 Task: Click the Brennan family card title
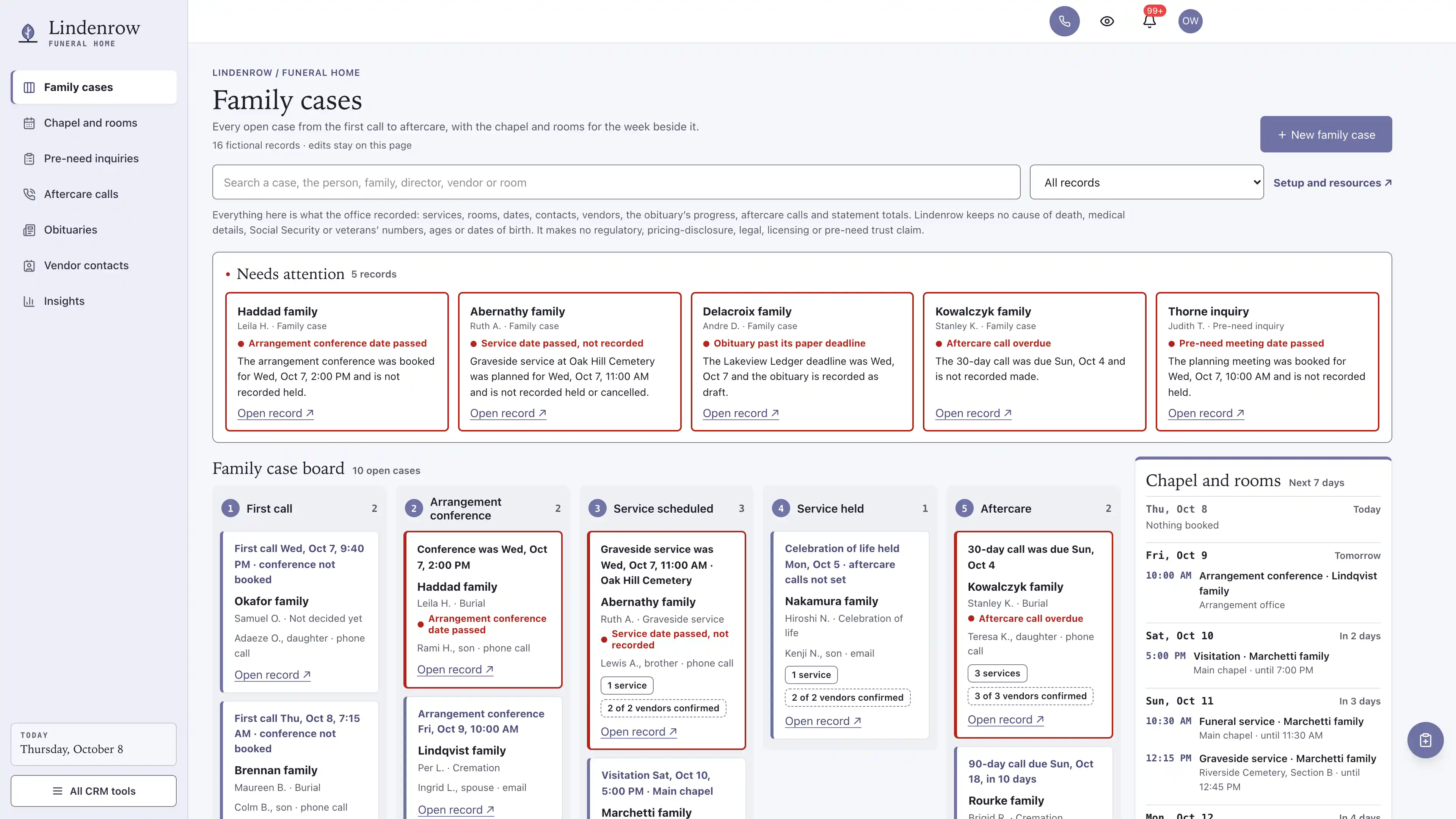[x=276, y=770]
